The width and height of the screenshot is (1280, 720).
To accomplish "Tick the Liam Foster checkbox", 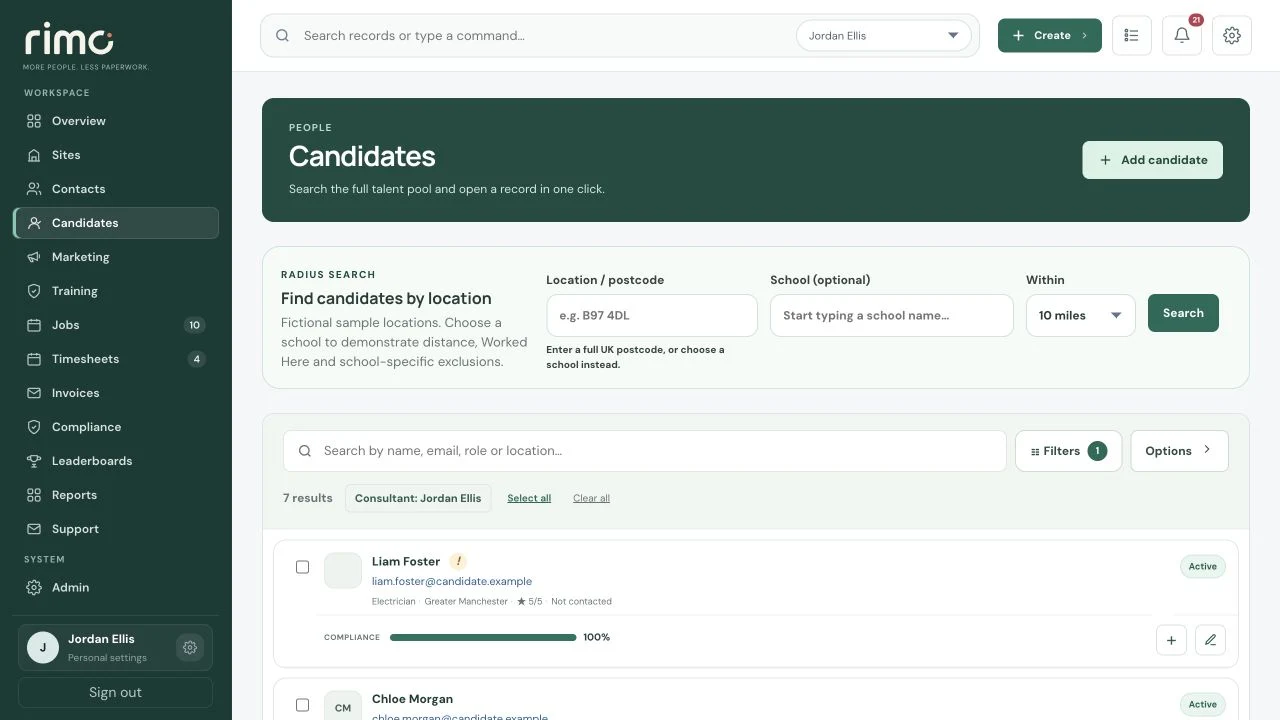I will pos(303,567).
